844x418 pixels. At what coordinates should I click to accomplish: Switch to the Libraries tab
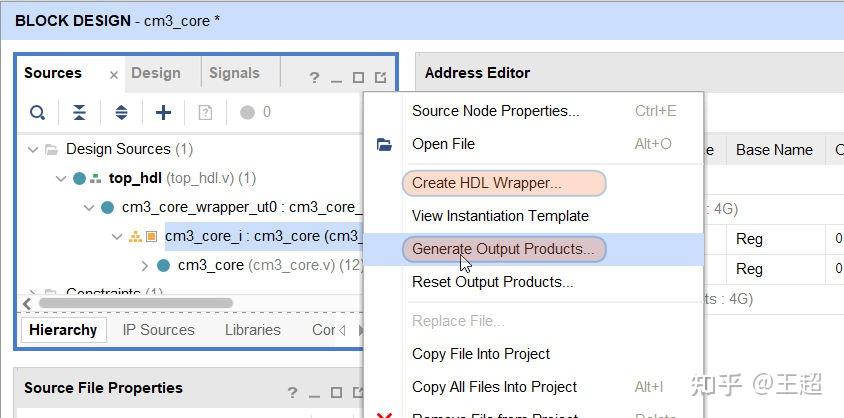pyautogui.click(x=252, y=330)
